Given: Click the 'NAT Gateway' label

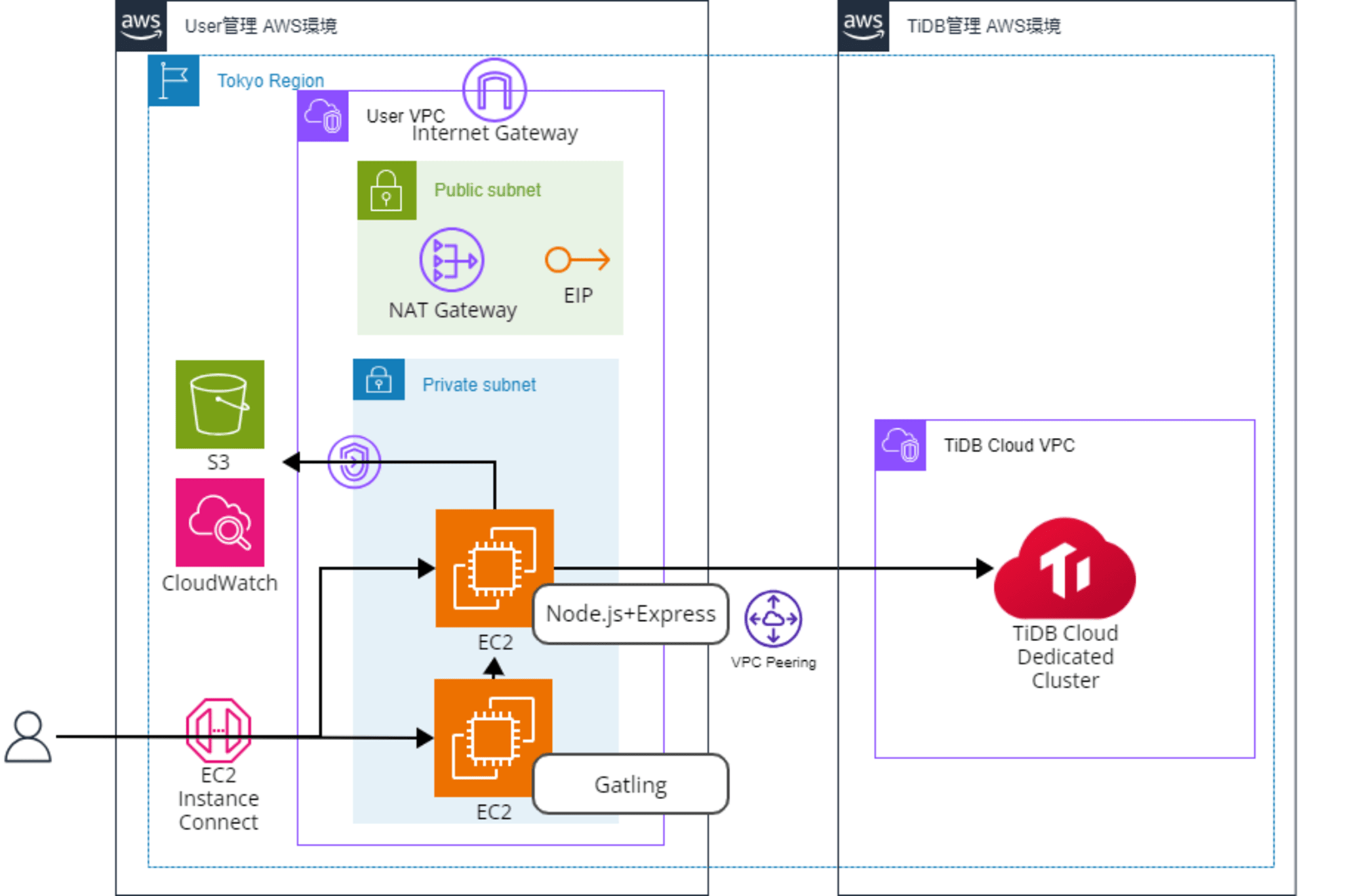Looking at the screenshot, I should click(452, 310).
